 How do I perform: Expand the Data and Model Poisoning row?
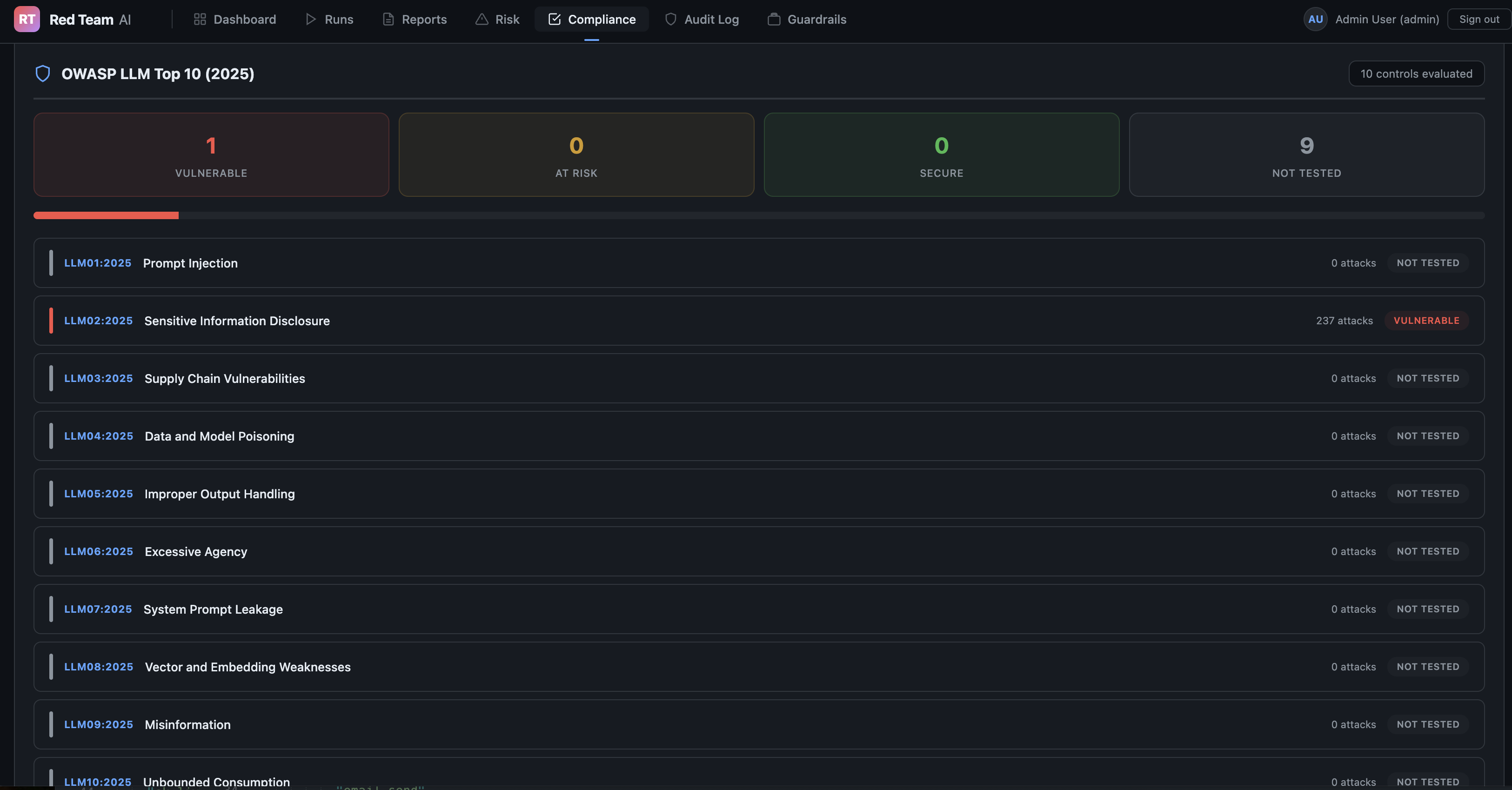[759, 436]
